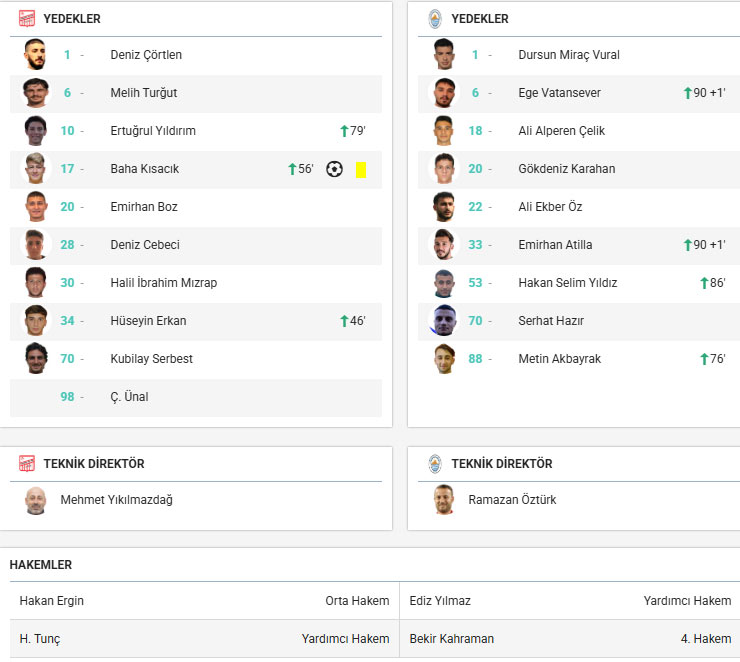Click coach Mehmet Yıkılmazdağ's photo
This screenshot has width=740, height=662.
tap(36, 500)
